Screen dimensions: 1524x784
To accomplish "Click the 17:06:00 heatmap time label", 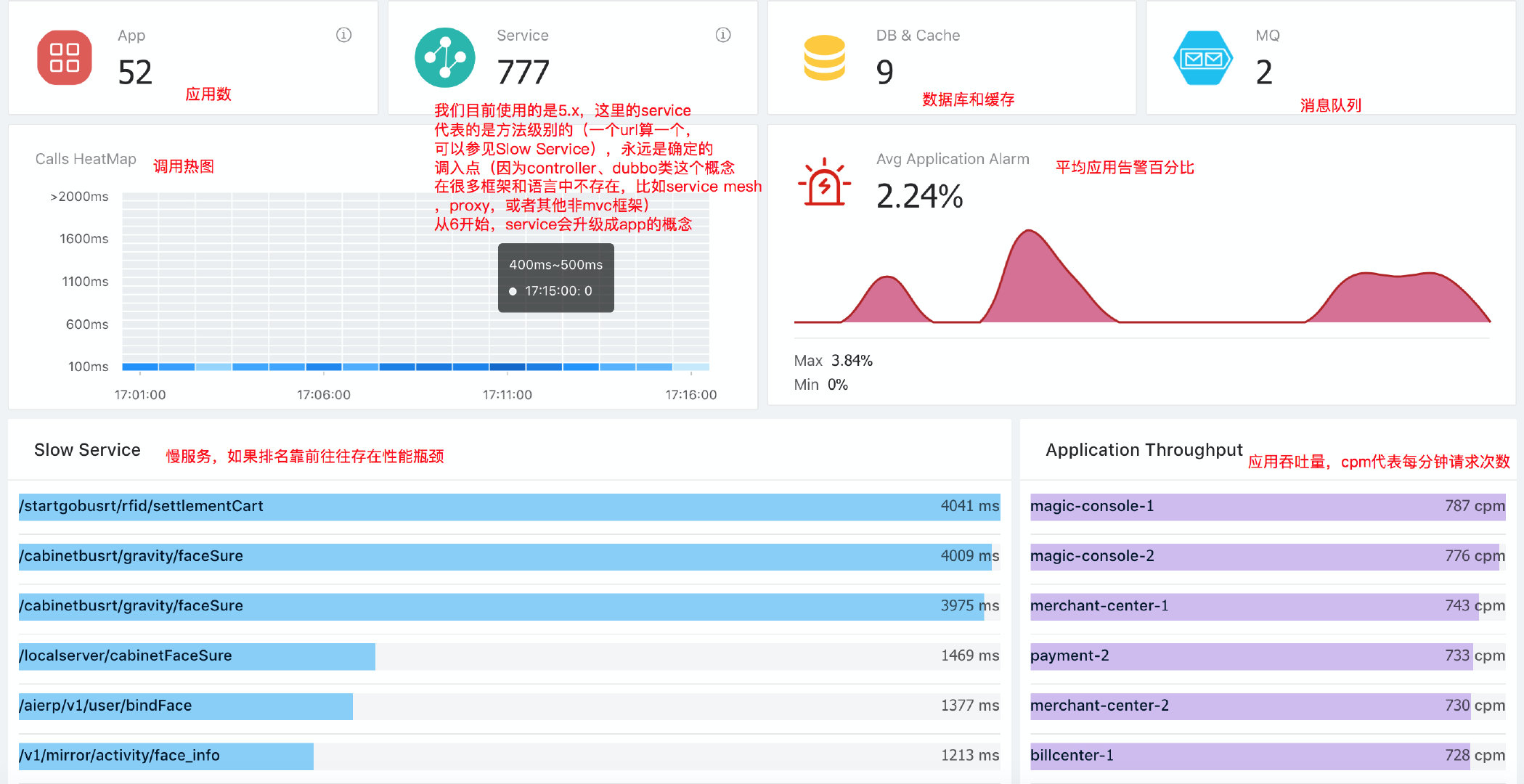I will click(x=323, y=395).
